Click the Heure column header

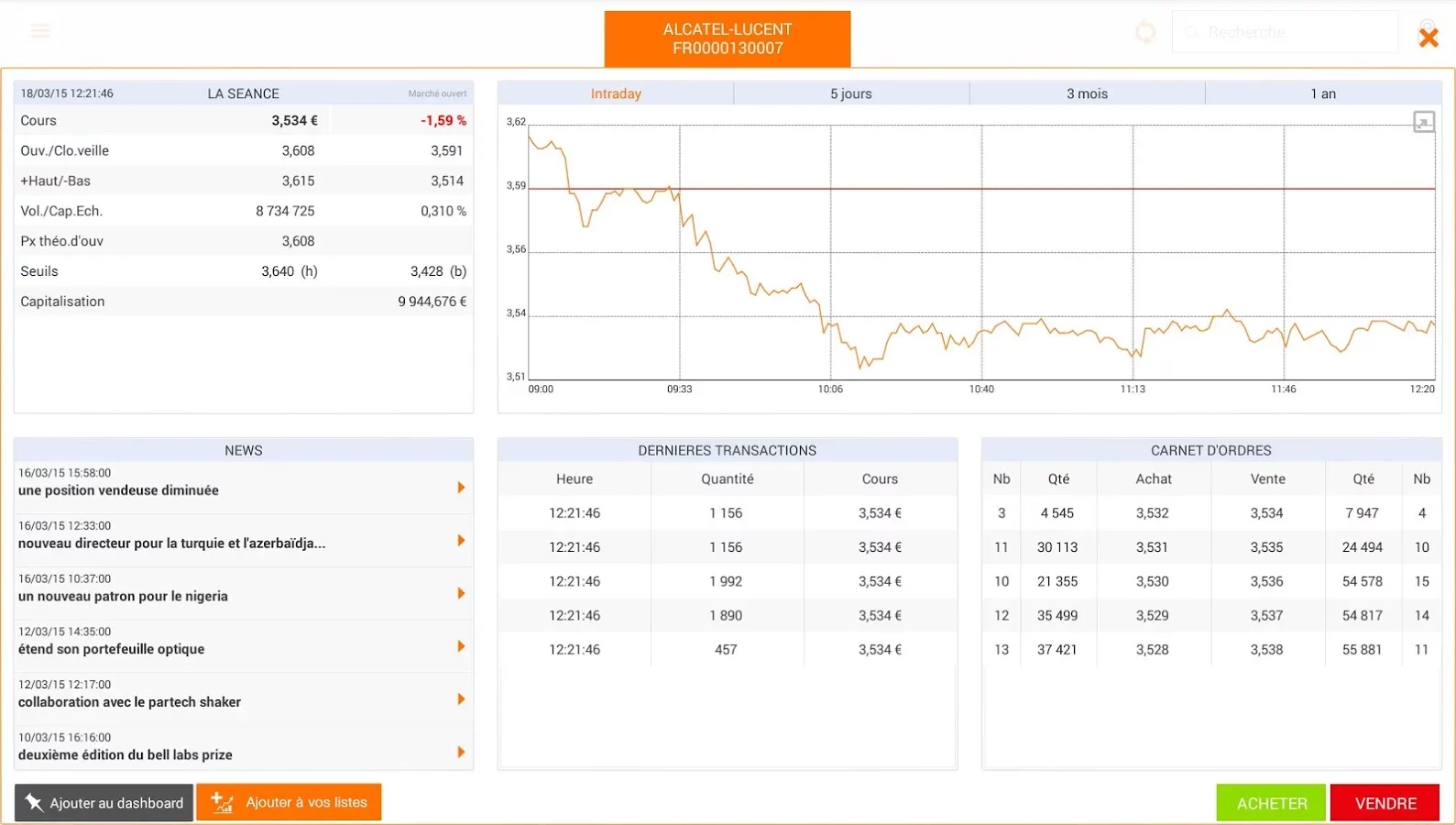[x=575, y=478]
